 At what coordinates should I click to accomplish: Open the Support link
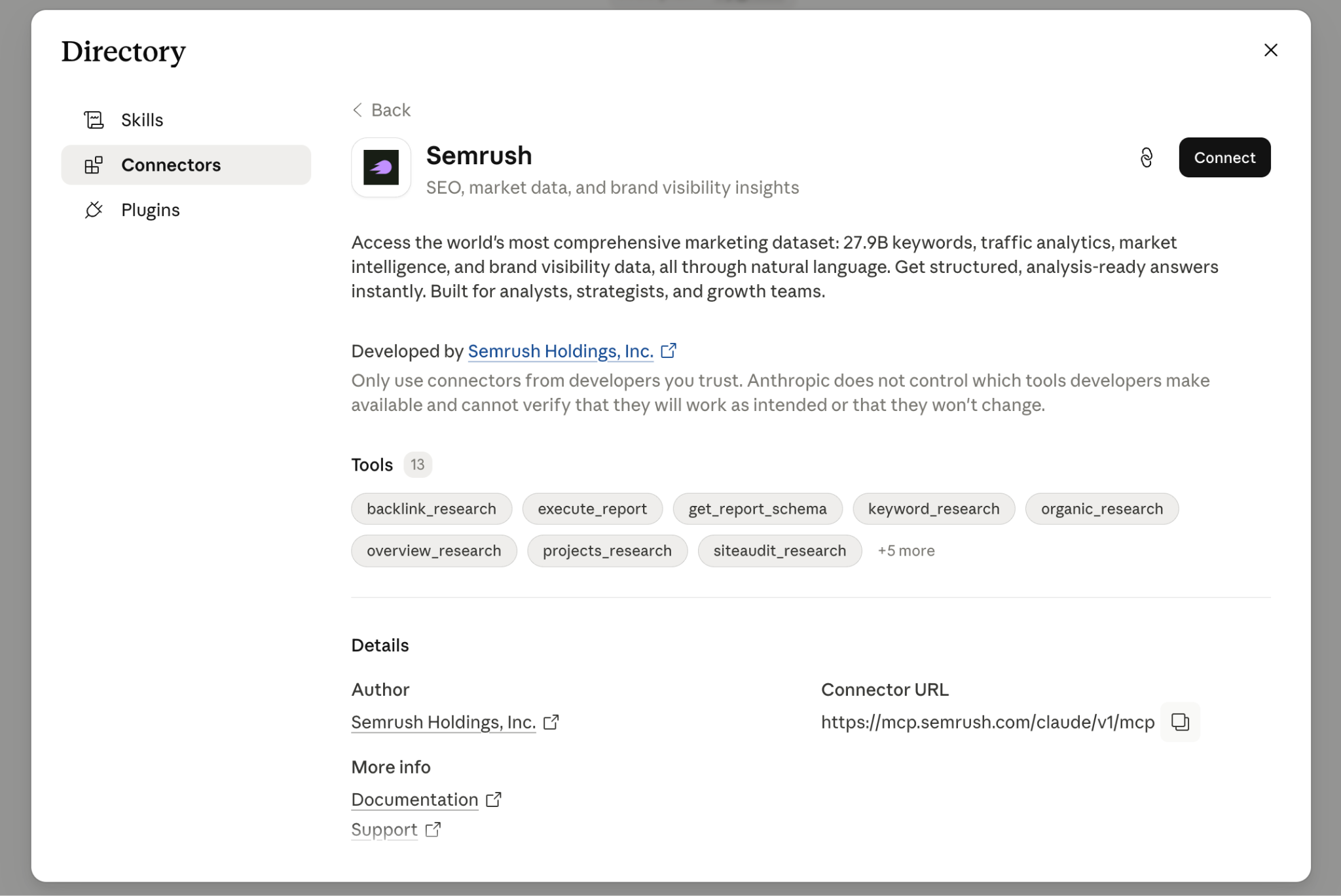point(384,830)
